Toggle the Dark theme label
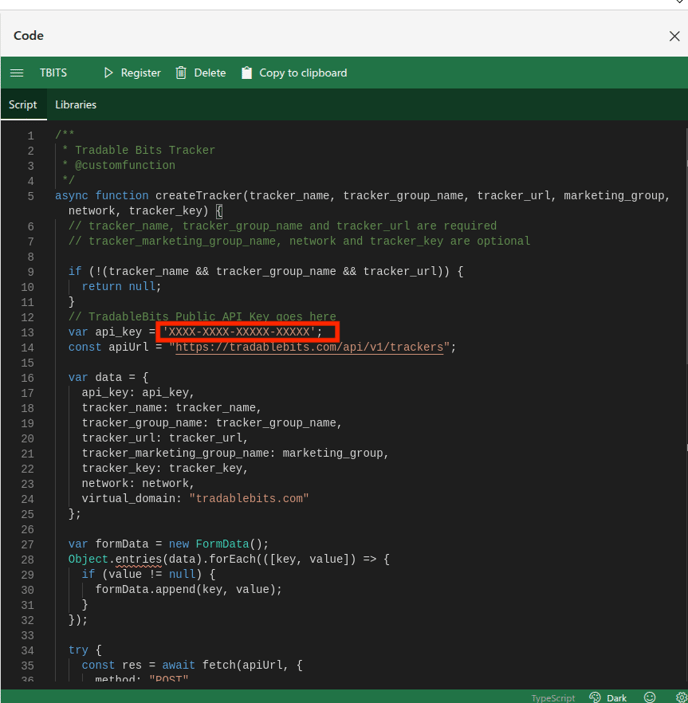Image resolution: width=688 pixels, height=703 pixels. pos(617,698)
